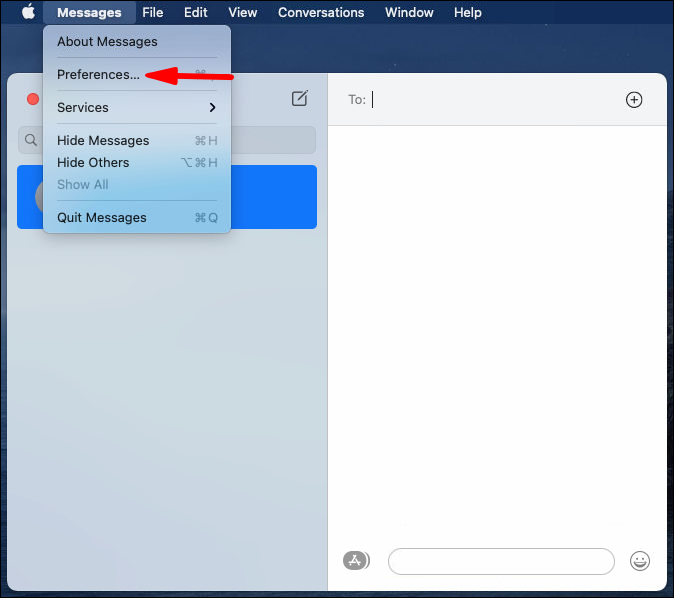Click the plus add contact icon
674x598 pixels.
tap(634, 100)
